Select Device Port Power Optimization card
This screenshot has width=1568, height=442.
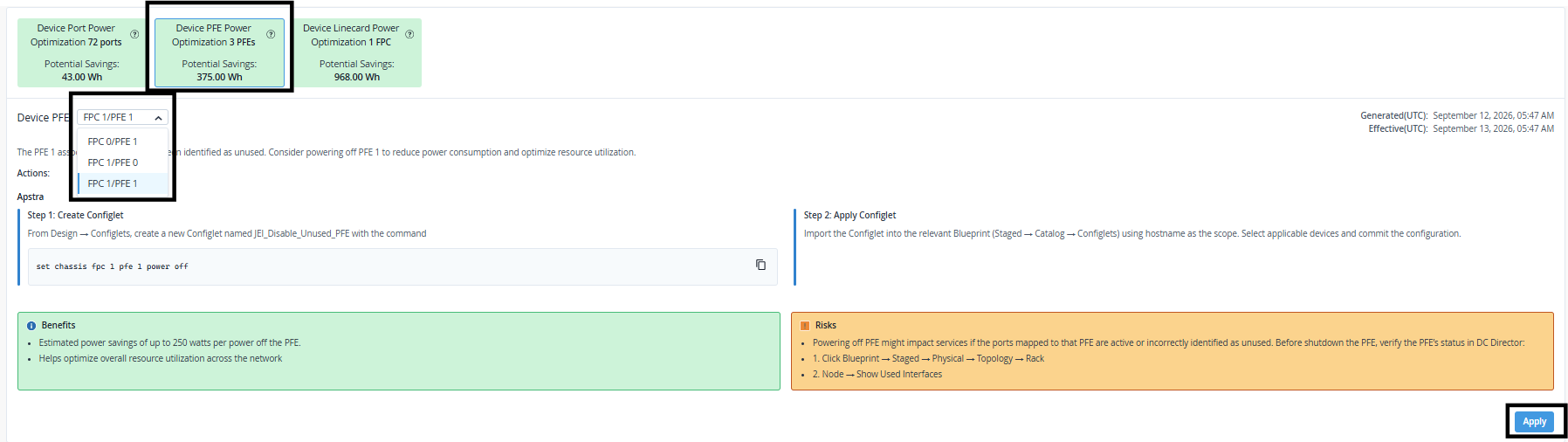point(80,52)
